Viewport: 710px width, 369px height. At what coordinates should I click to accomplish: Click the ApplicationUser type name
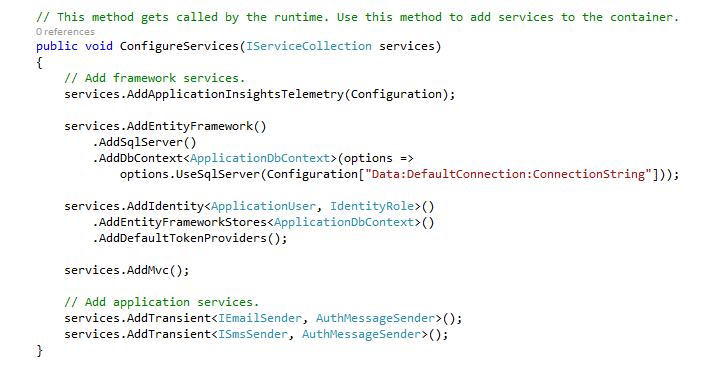[x=263, y=206]
